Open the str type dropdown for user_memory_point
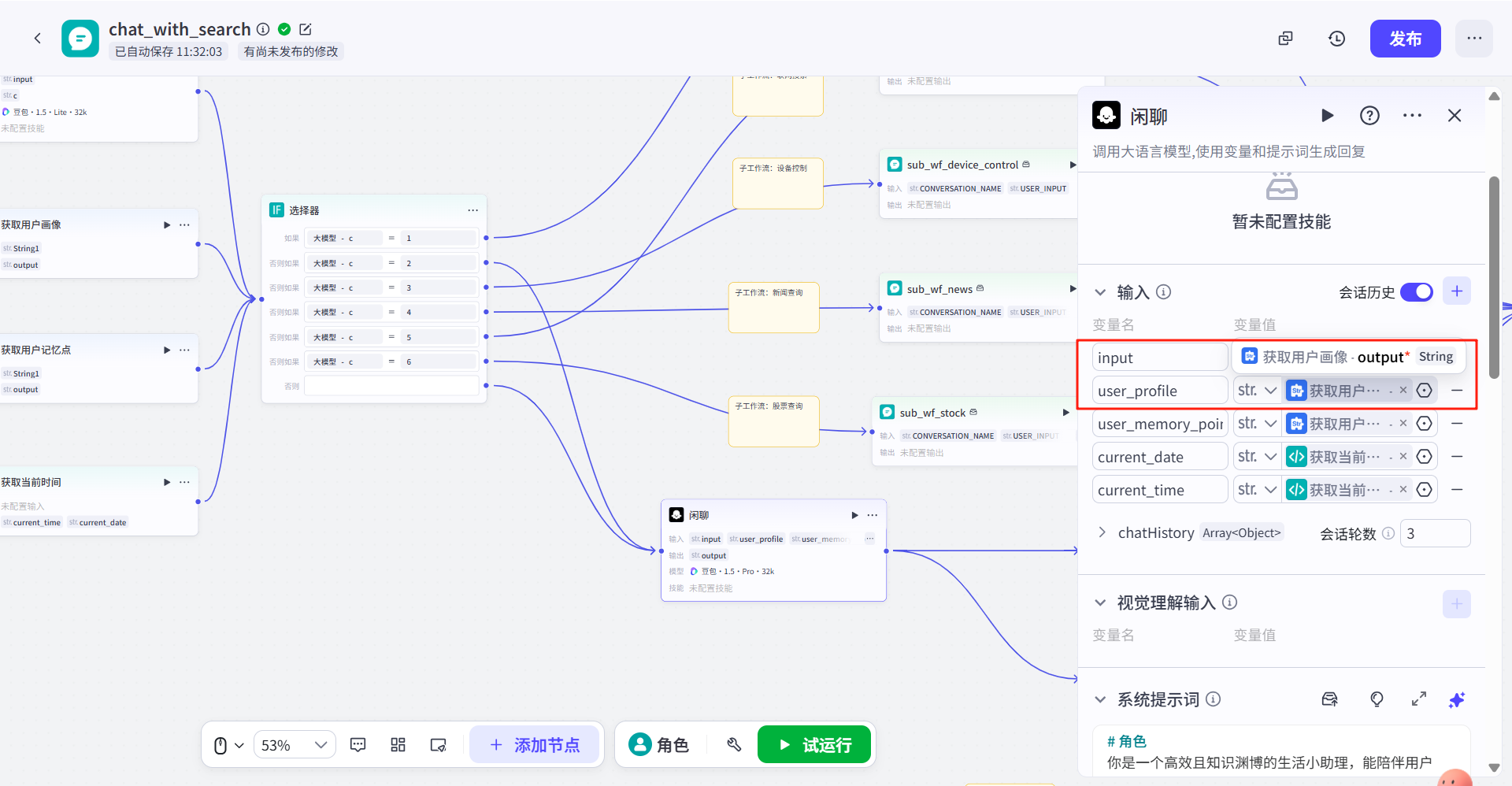Image resolution: width=1512 pixels, height=786 pixels. 1257,424
